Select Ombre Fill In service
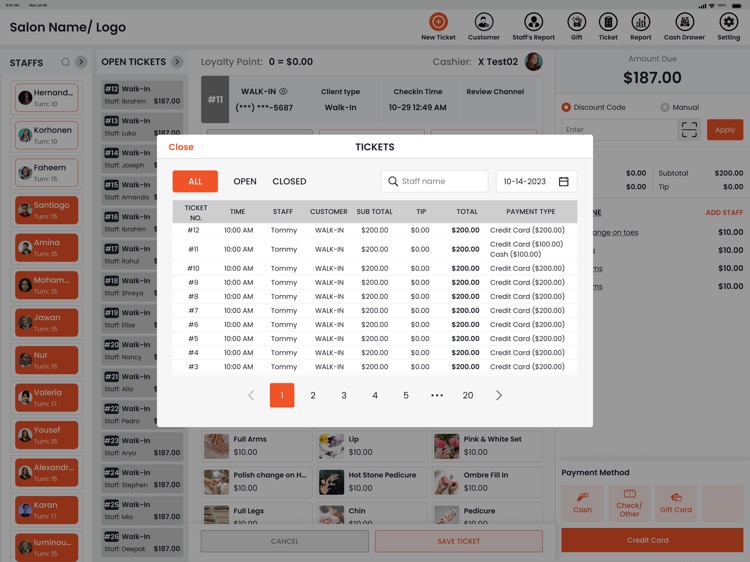Viewport: 750px width, 562px height. click(487, 482)
